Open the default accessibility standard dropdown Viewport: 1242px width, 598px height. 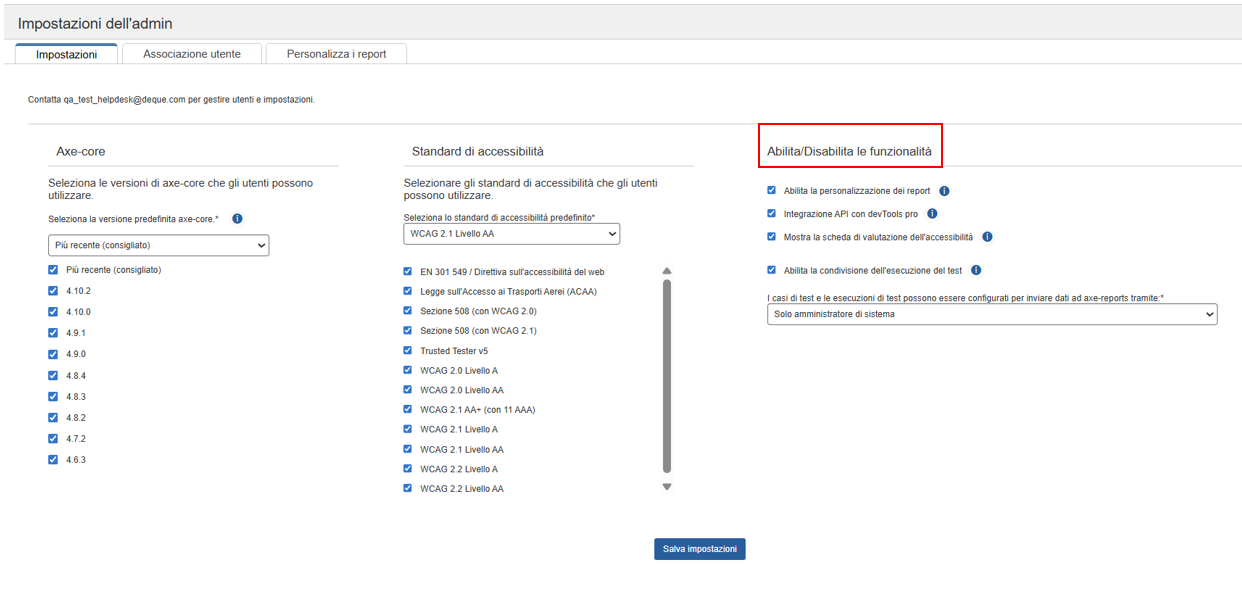(x=511, y=234)
